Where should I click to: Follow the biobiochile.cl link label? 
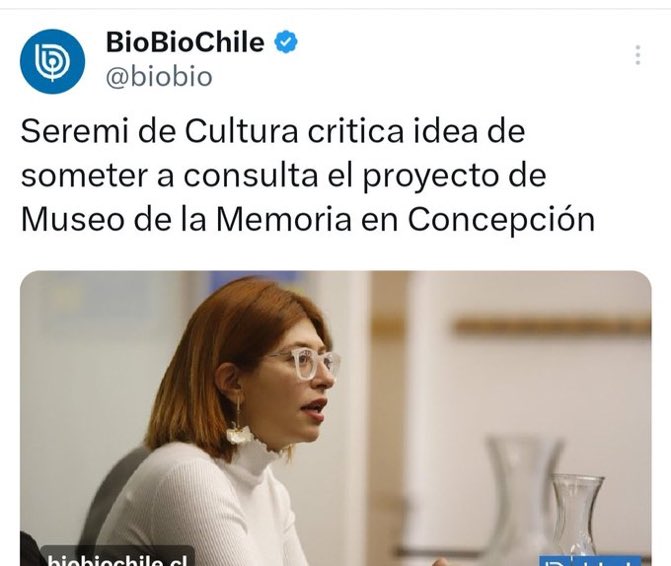tap(117, 558)
